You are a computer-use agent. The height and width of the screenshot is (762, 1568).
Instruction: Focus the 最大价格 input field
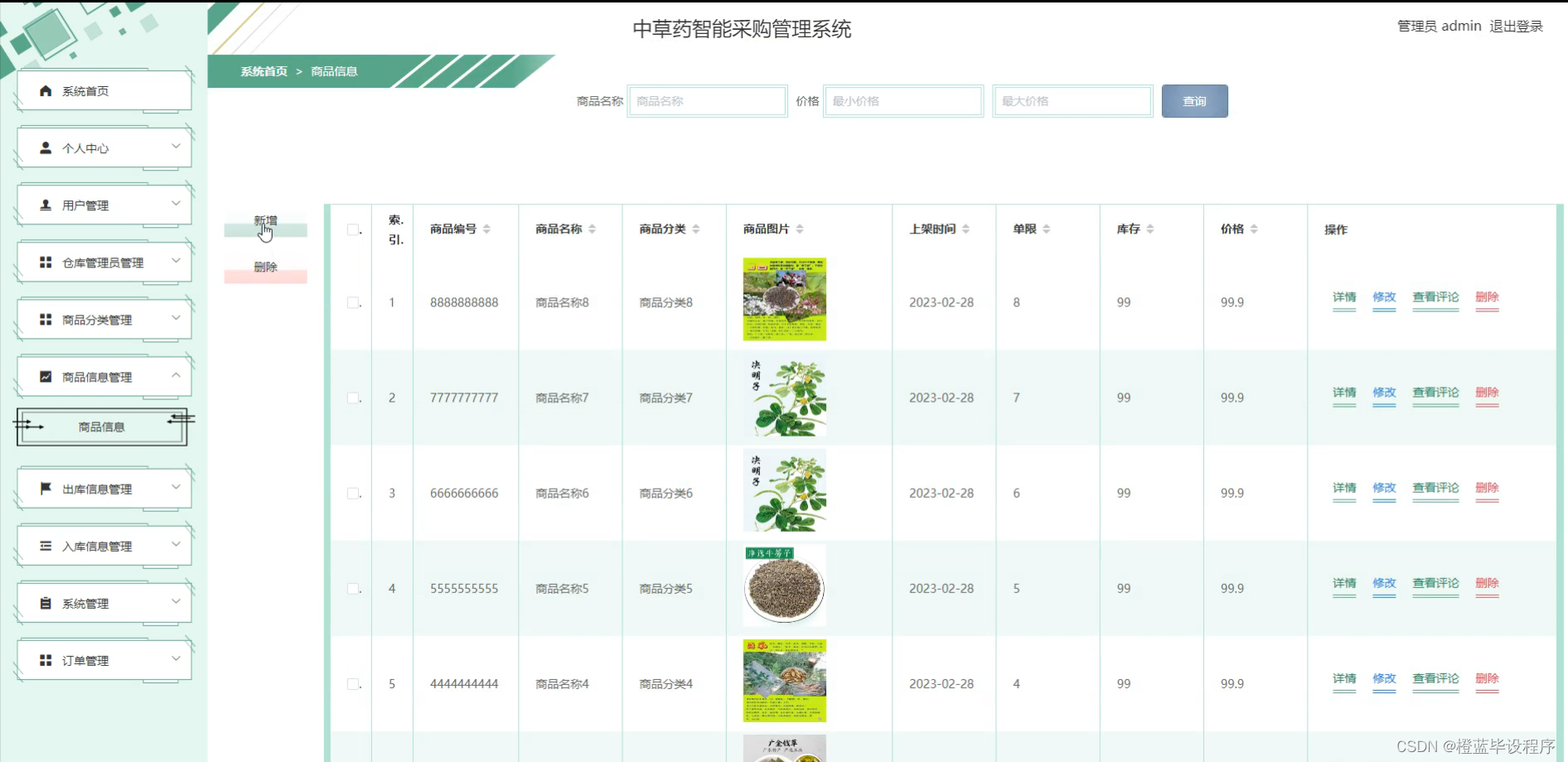point(1072,101)
